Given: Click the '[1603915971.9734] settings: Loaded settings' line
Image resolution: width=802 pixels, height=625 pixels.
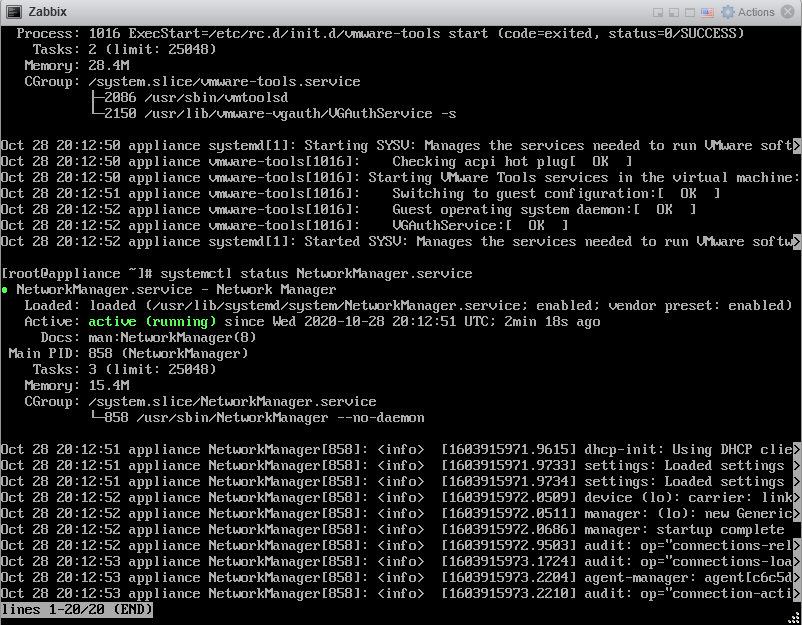Looking at the screenshot, I should tap(400, 482).
